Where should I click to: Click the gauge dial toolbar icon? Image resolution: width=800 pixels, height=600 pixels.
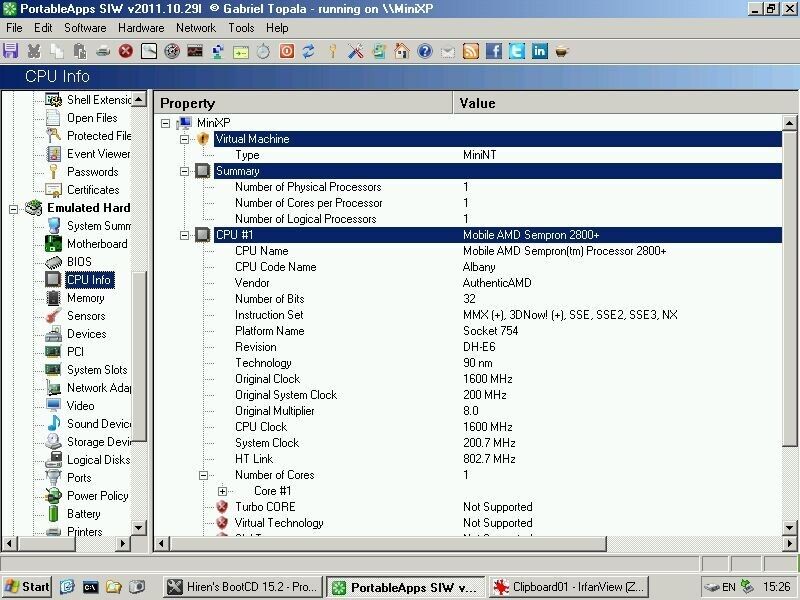pyautogui.click(x=172, y=51)
